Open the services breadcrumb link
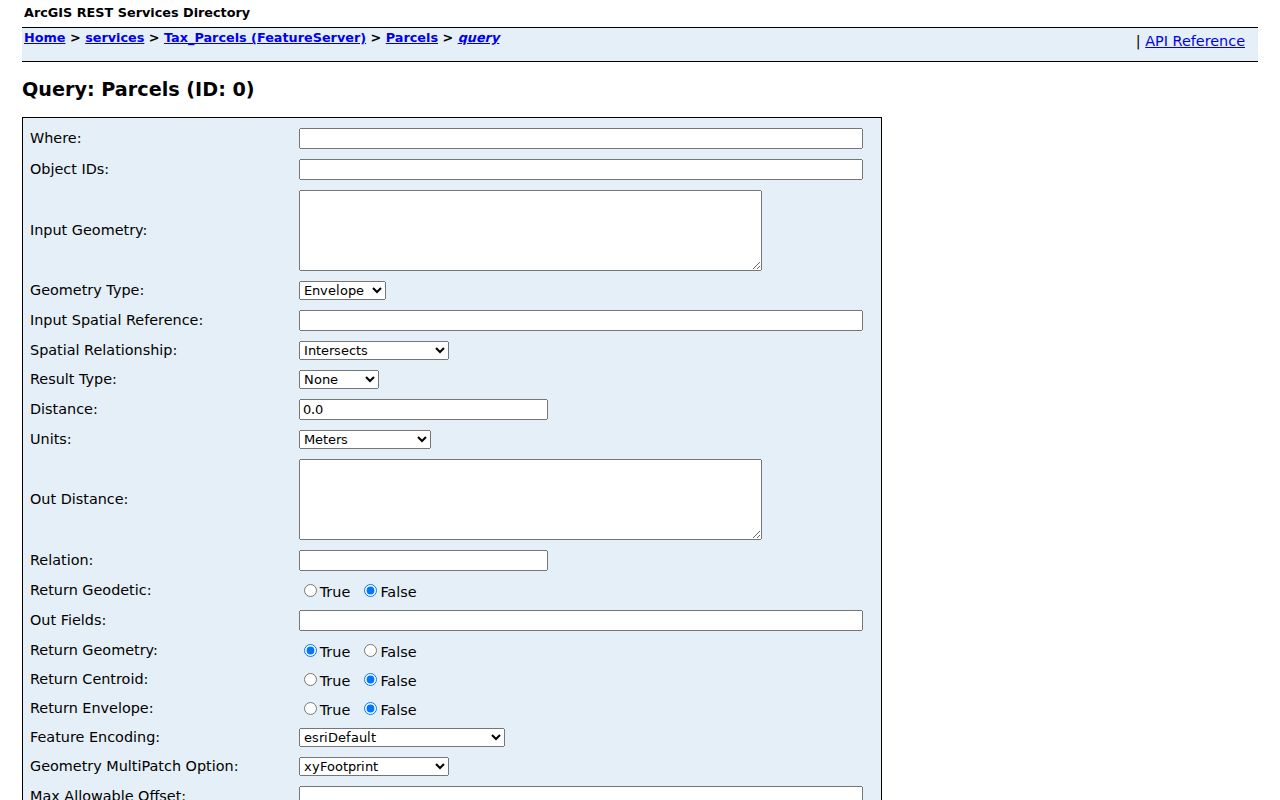 [x=115, y=38]
